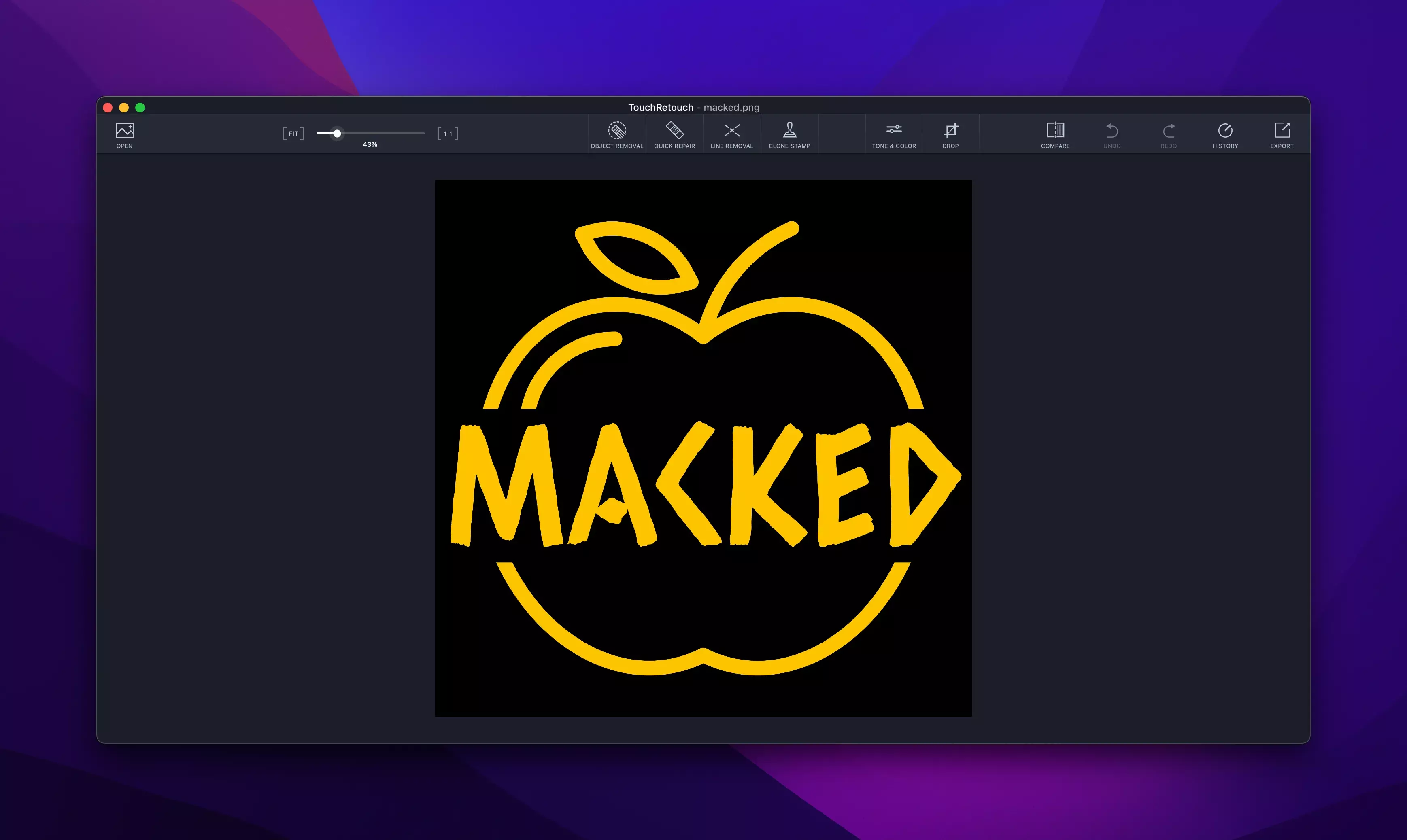Activate the Line Removal tool

pyautogui.click(x=731, y=132)
